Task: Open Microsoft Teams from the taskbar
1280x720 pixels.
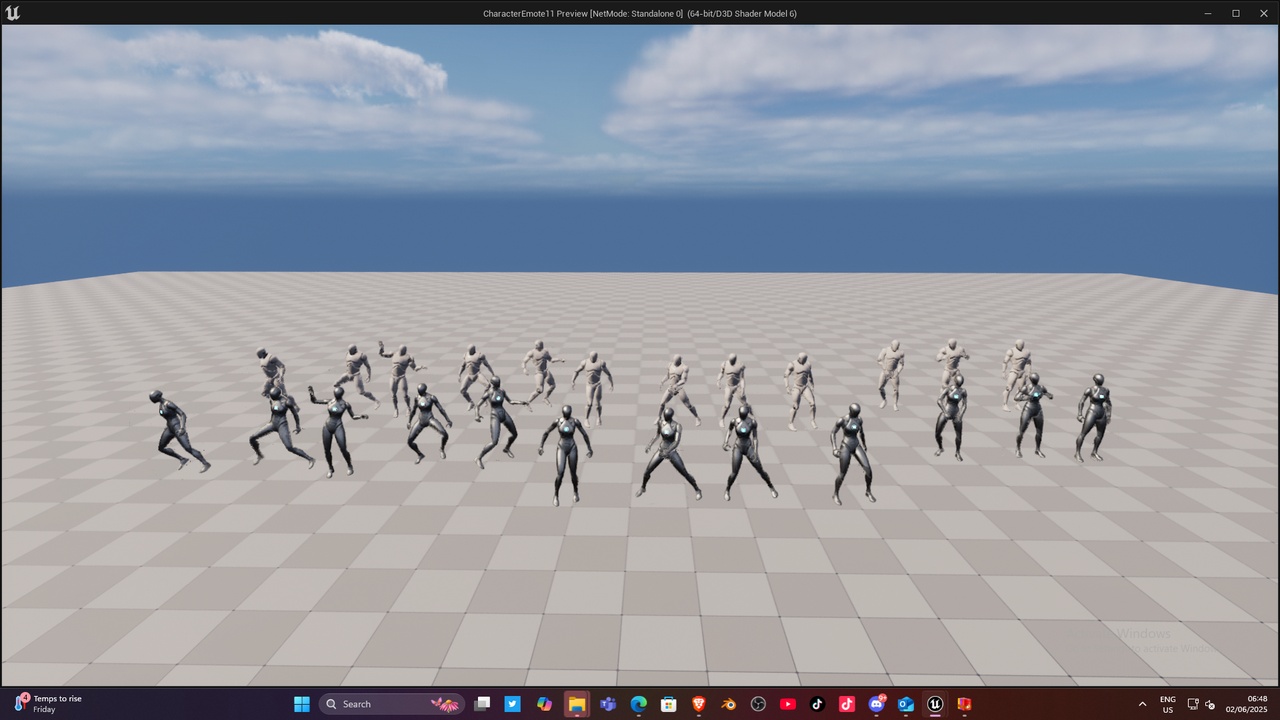Action: point(608,704)
